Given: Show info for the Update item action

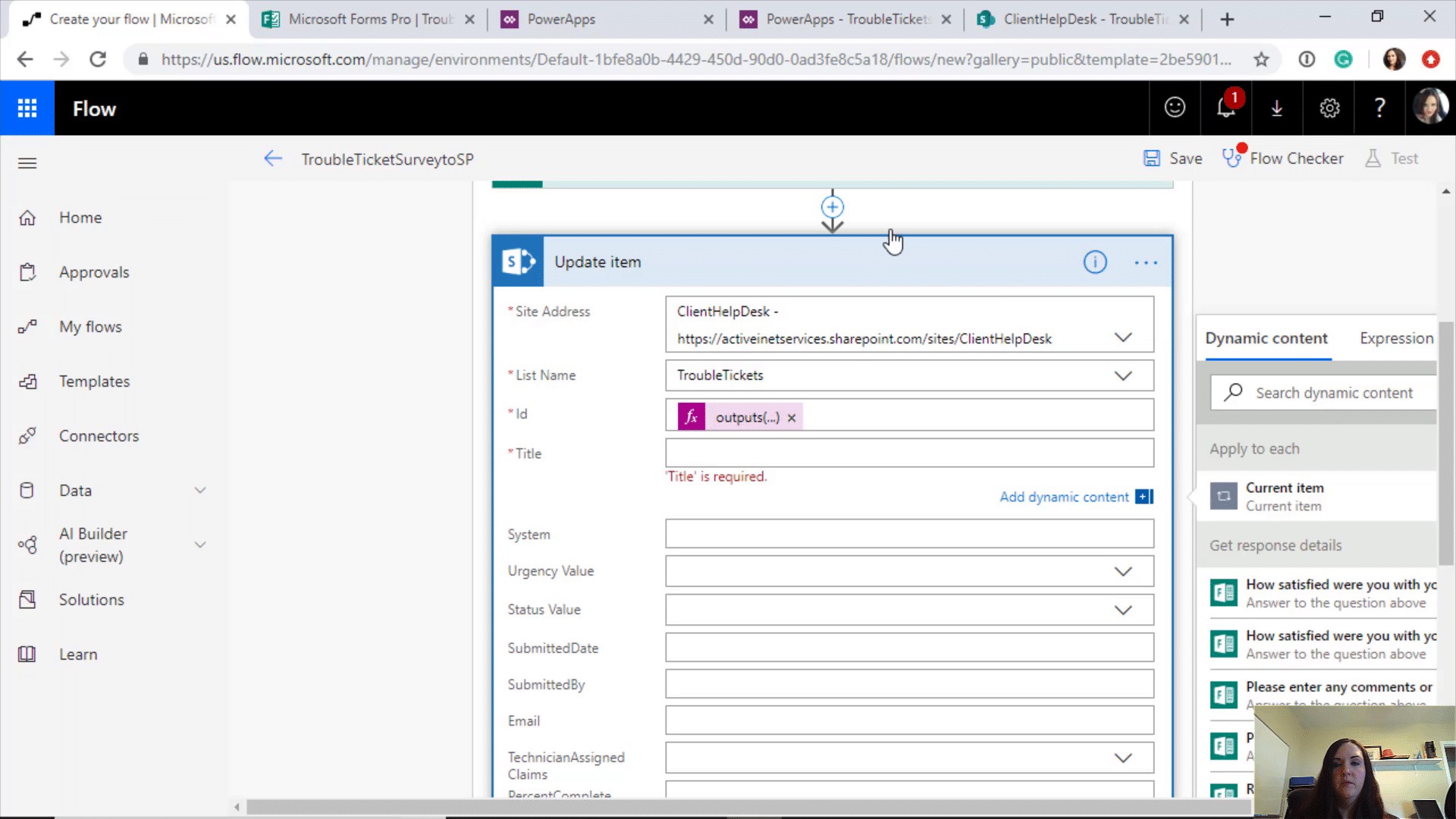Looking at the screenshot, I should click(1095, 262).
